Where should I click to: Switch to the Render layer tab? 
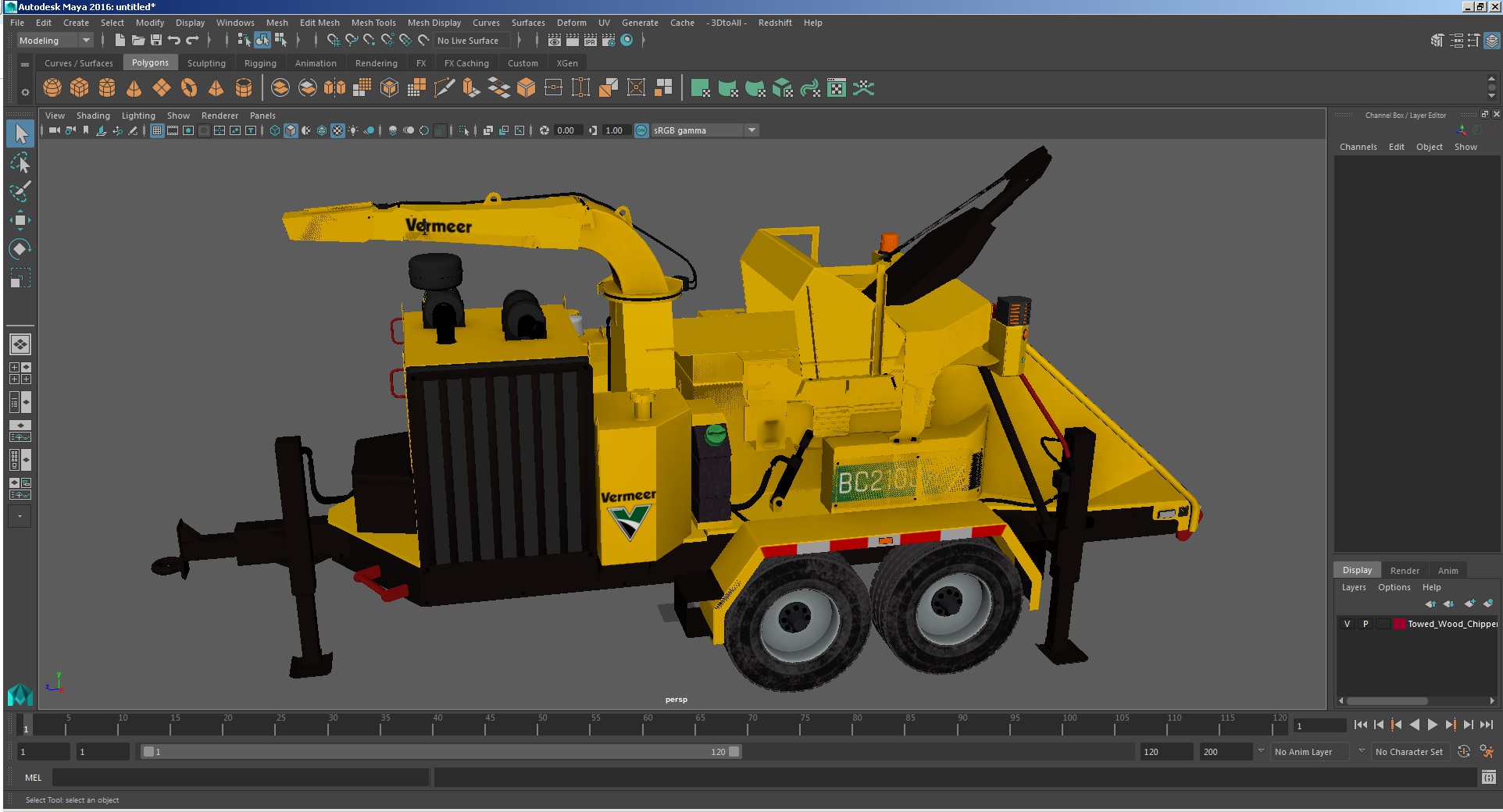[x=1405, y=570]
